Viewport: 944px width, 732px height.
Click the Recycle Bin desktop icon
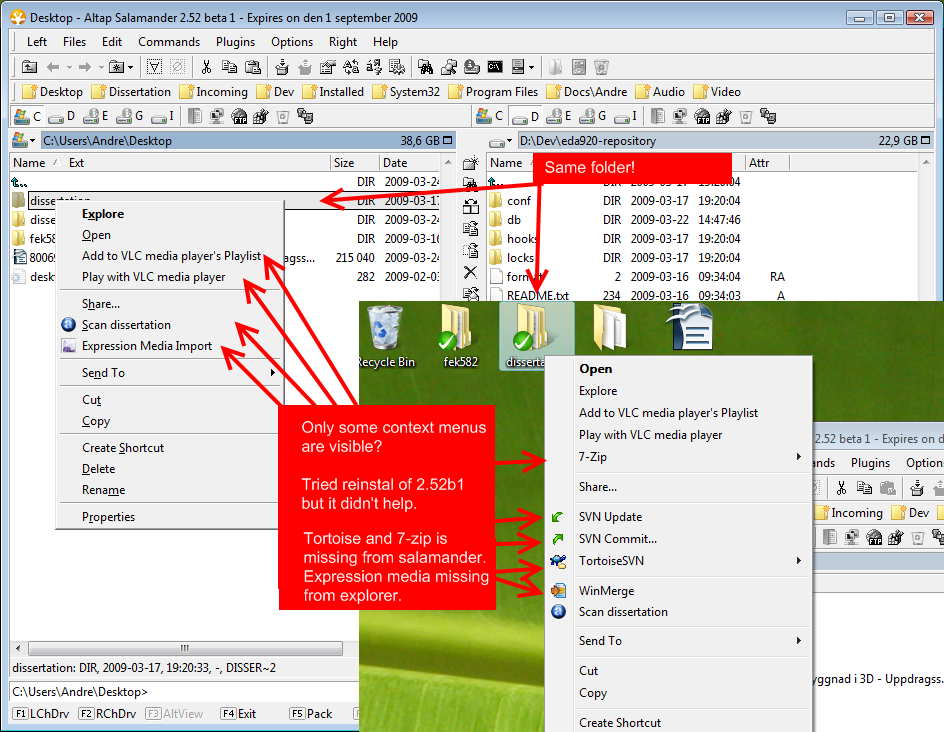pos(385,337)
